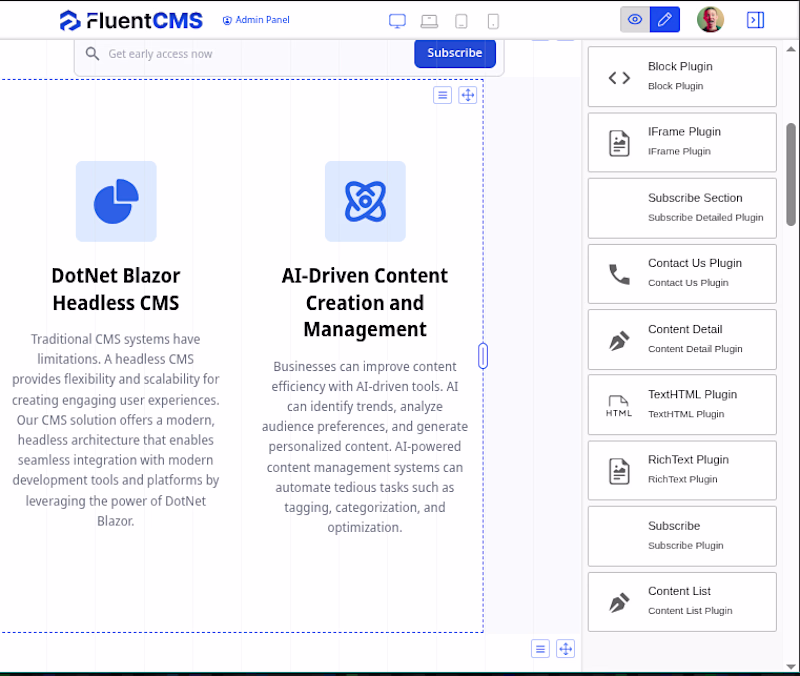Image resolution: width=800 pixels, height=676 pixels.
Task: Open the Admin Panel link
Action: [256, 20]
